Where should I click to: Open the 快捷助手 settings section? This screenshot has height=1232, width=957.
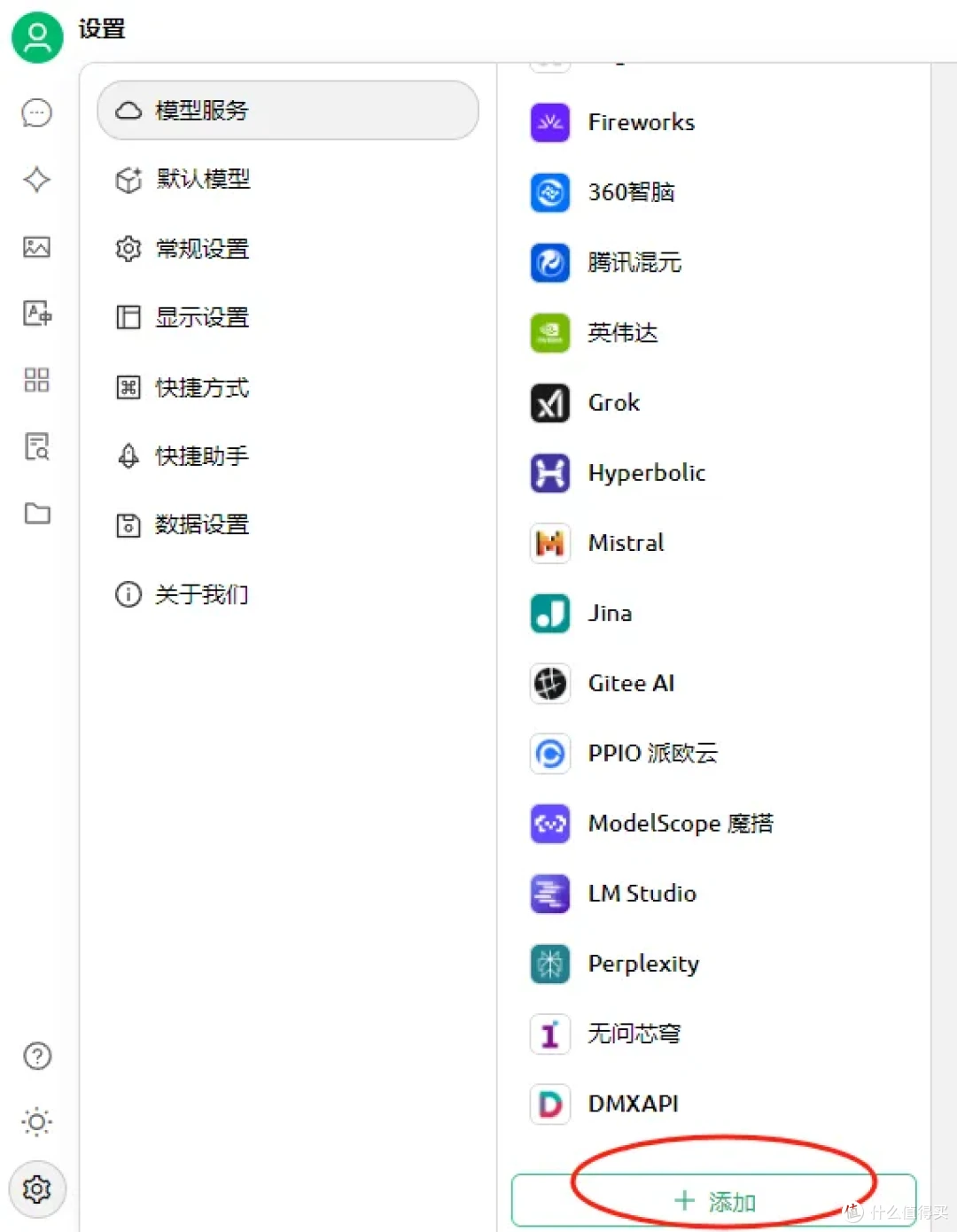(288, 456)
